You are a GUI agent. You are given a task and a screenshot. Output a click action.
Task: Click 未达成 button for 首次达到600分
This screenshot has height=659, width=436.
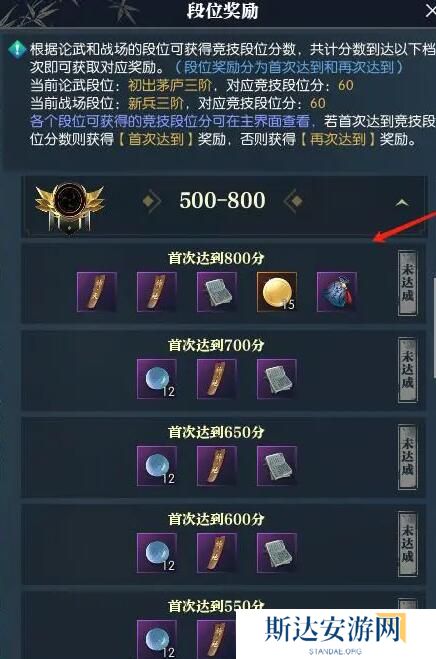point(407,544)
